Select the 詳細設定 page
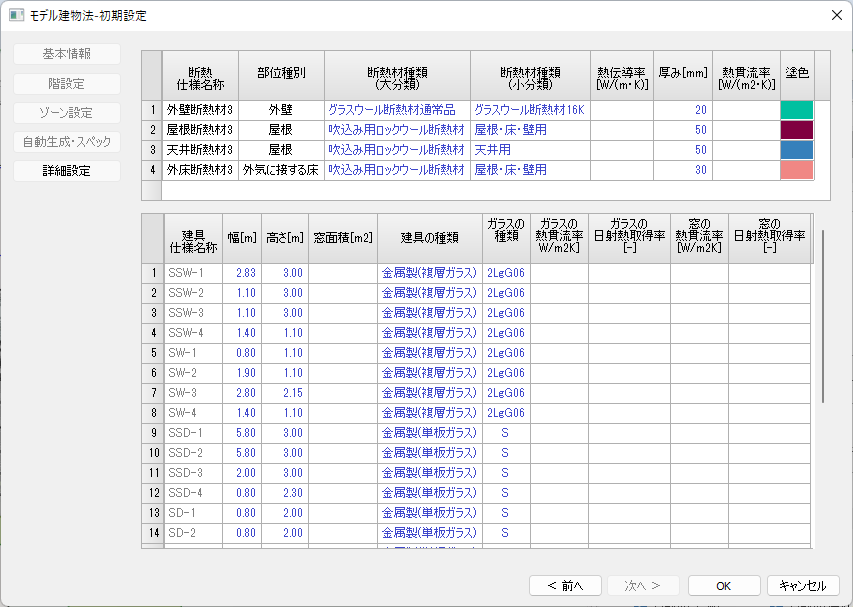853x607 pixels. tap(67, 171)
